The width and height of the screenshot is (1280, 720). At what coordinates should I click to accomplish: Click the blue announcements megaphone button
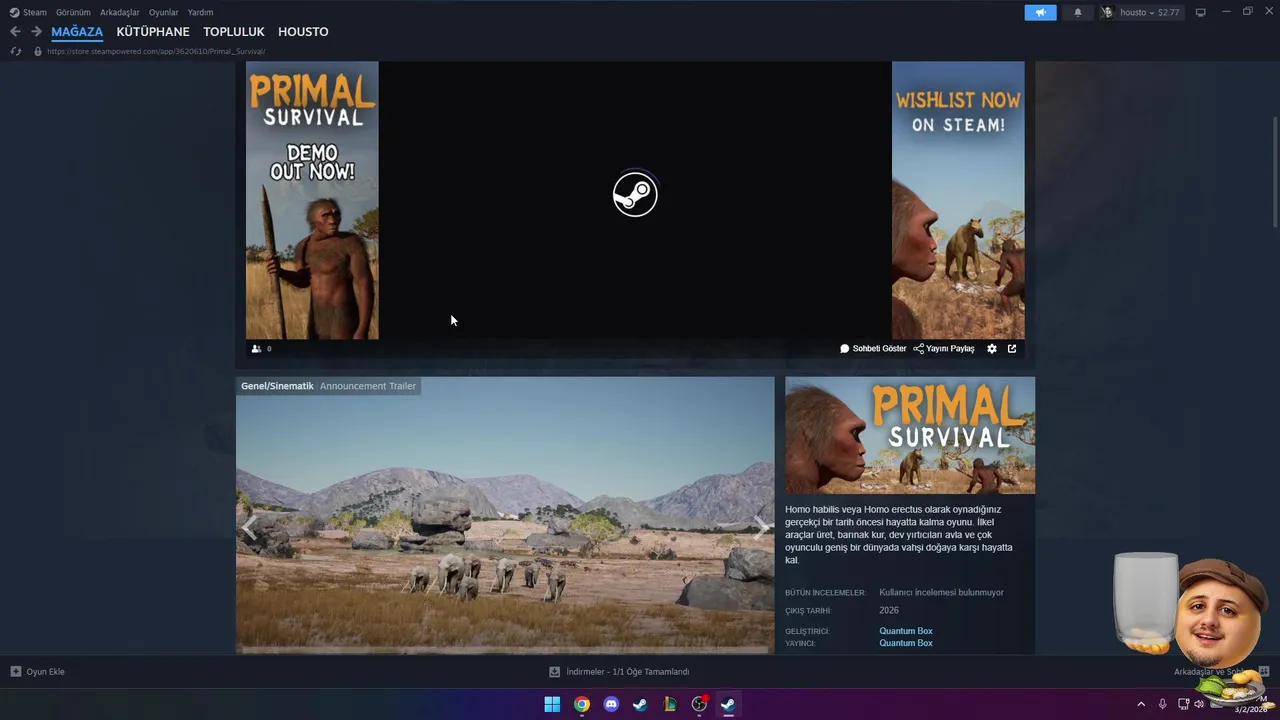(1040, 12)
